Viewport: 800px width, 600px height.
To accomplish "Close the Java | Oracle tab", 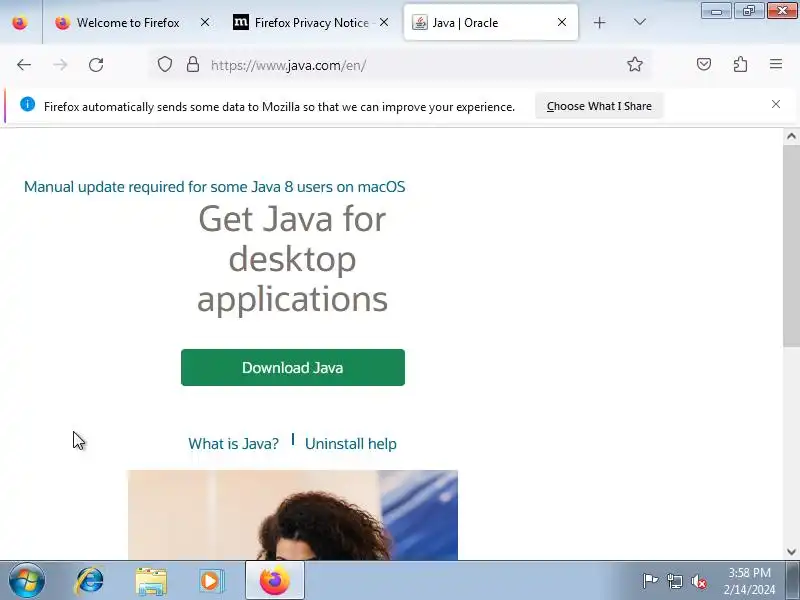I will click(562, 22).
